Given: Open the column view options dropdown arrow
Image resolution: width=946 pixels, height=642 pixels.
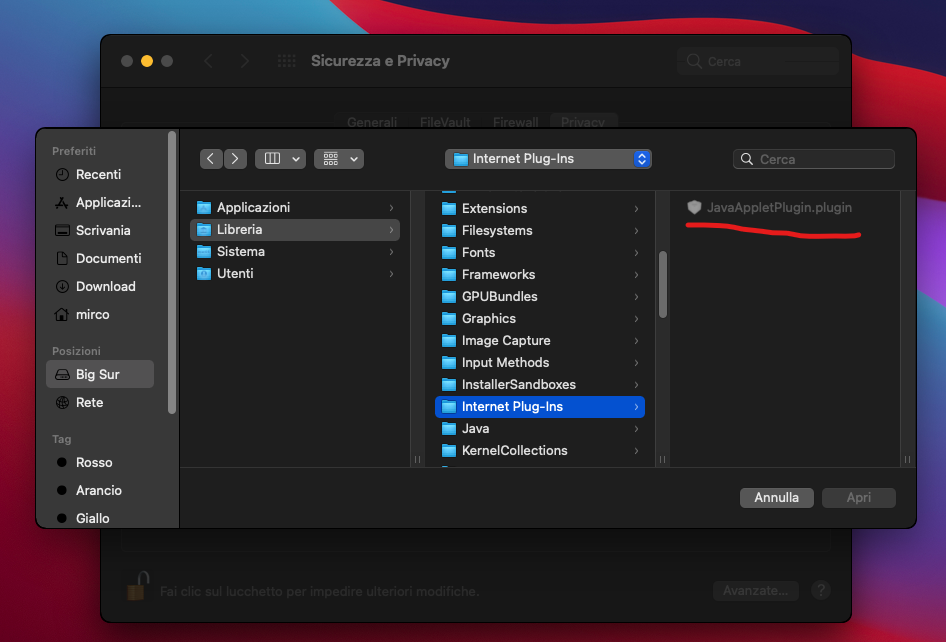Looking at the screenshot, I should point(296,159).
